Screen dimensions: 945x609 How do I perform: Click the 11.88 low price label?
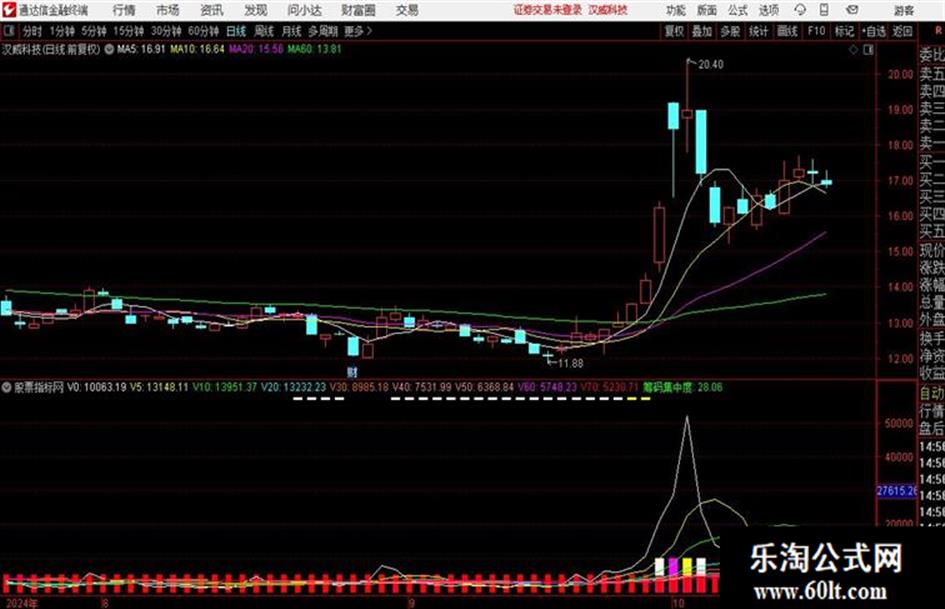570,364
